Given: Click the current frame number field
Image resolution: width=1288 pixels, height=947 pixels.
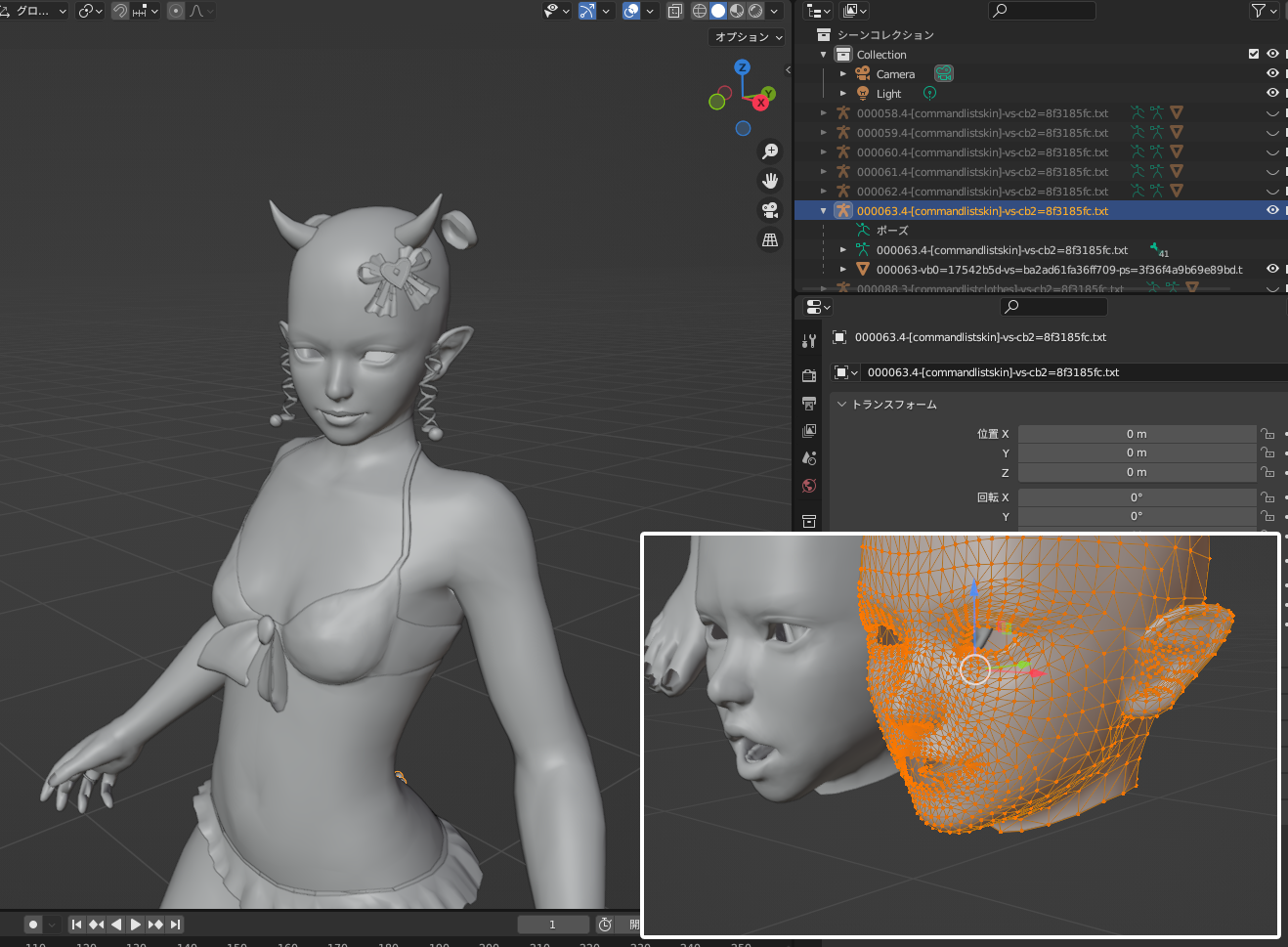Looking at the screenshot, I should pos(553,925).
